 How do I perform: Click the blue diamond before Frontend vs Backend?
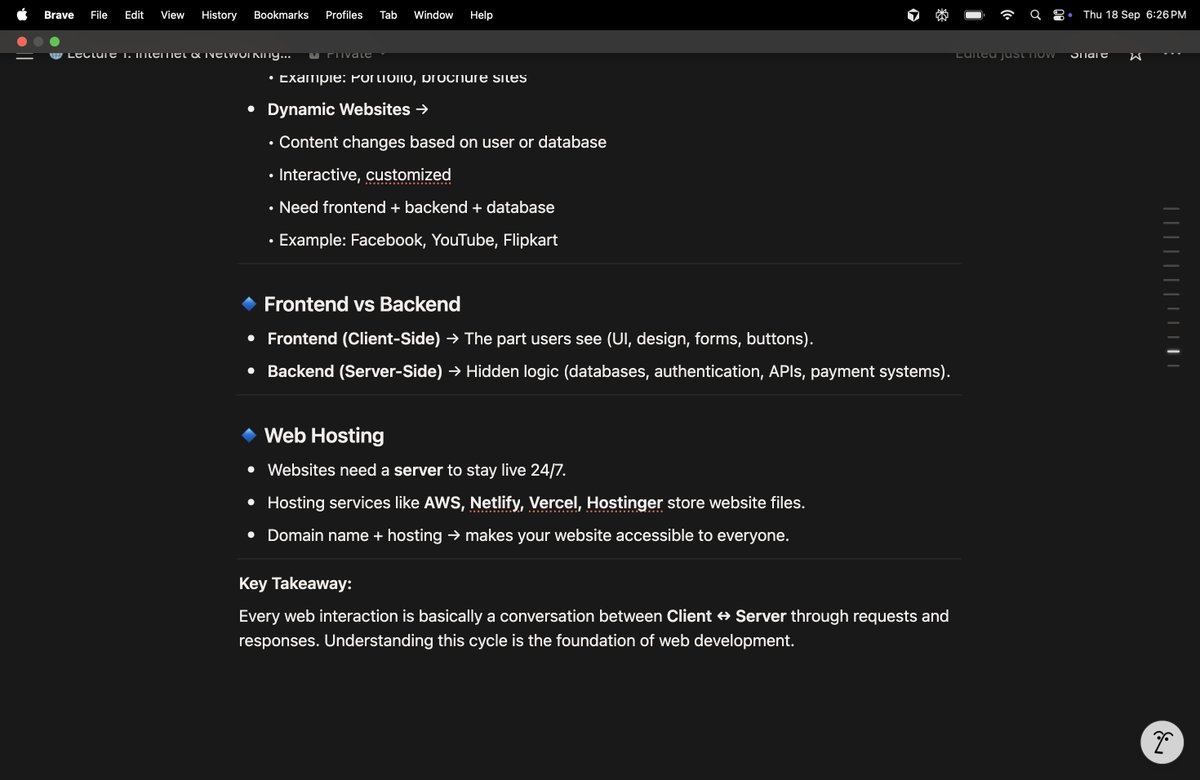[249, 304]
